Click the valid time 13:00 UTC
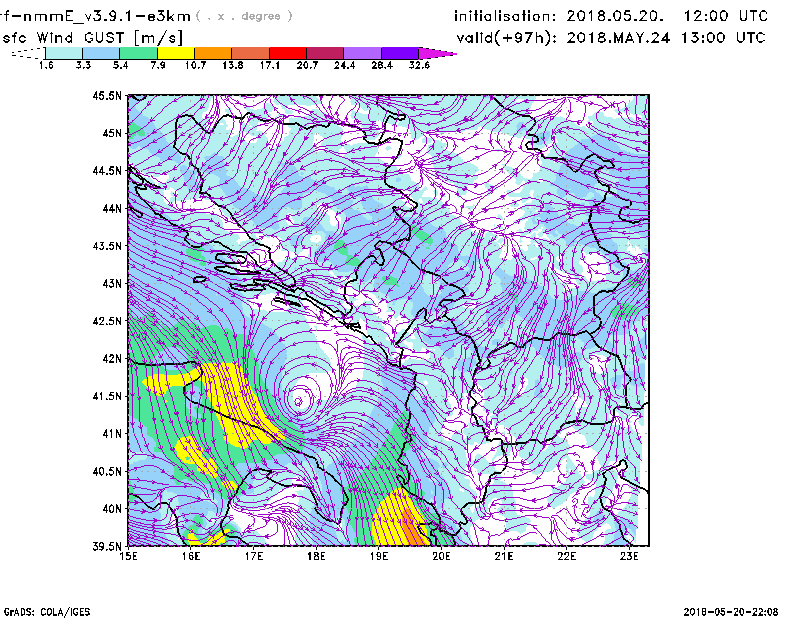The height and width of the screenshot is (618, 800). 723,38
